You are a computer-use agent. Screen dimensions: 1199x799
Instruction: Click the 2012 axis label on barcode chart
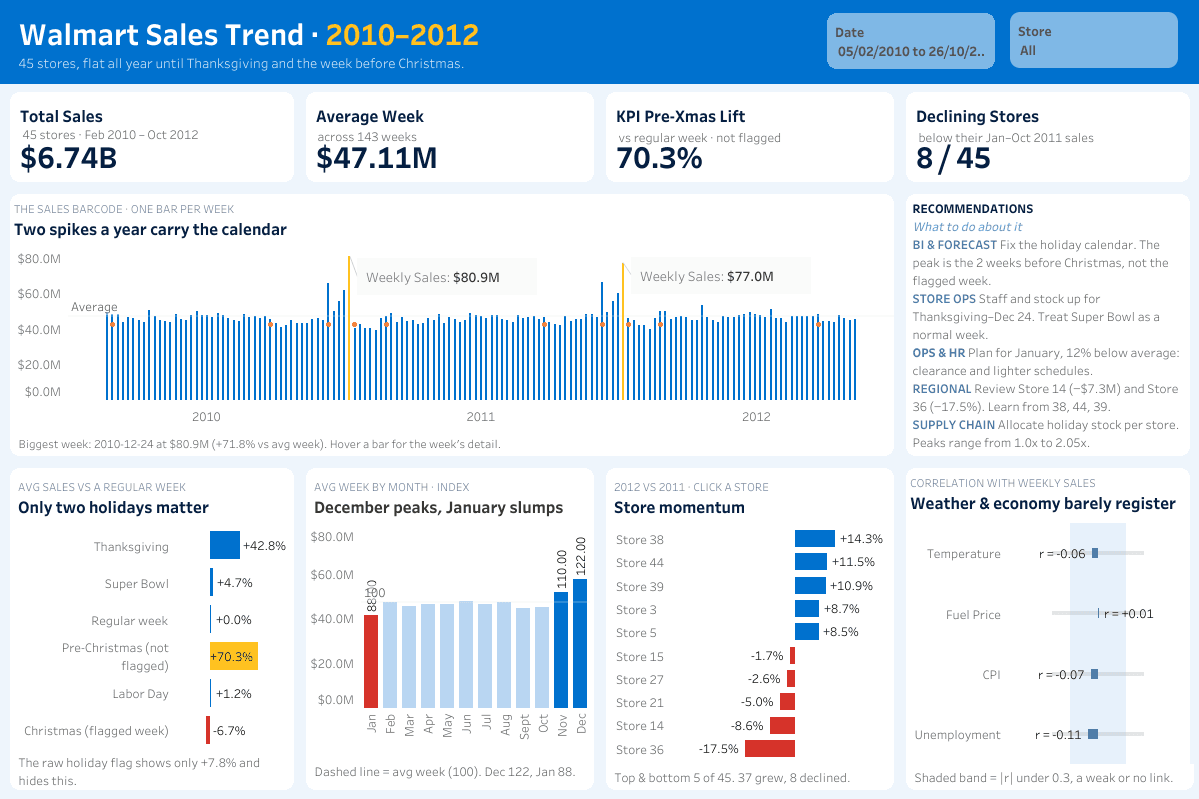tap(755, 417)
